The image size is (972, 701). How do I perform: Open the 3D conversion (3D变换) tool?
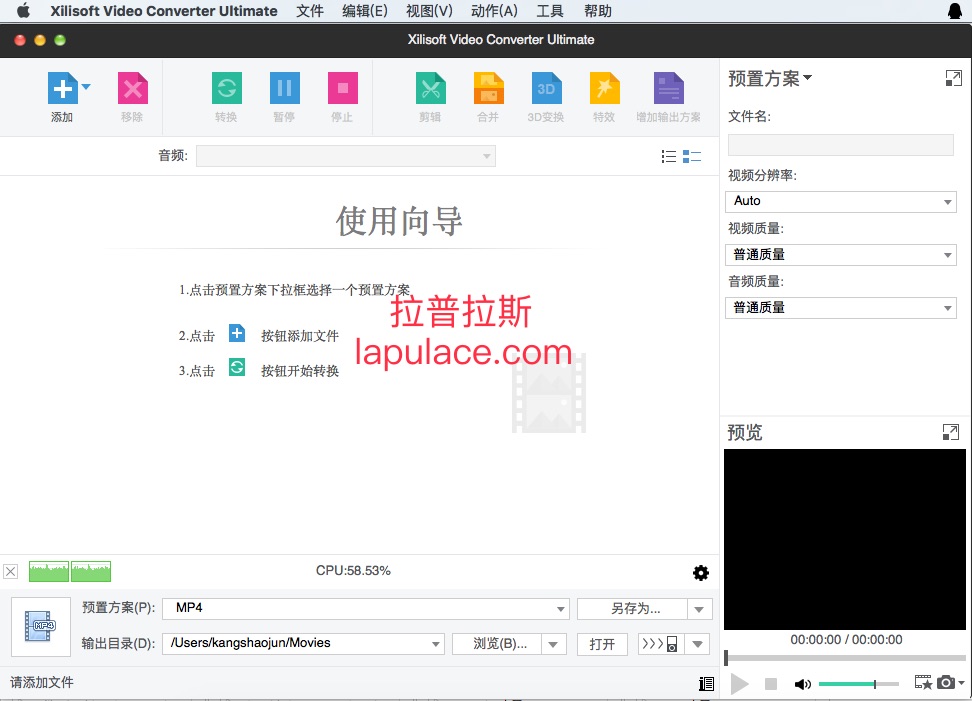[546, 89]
